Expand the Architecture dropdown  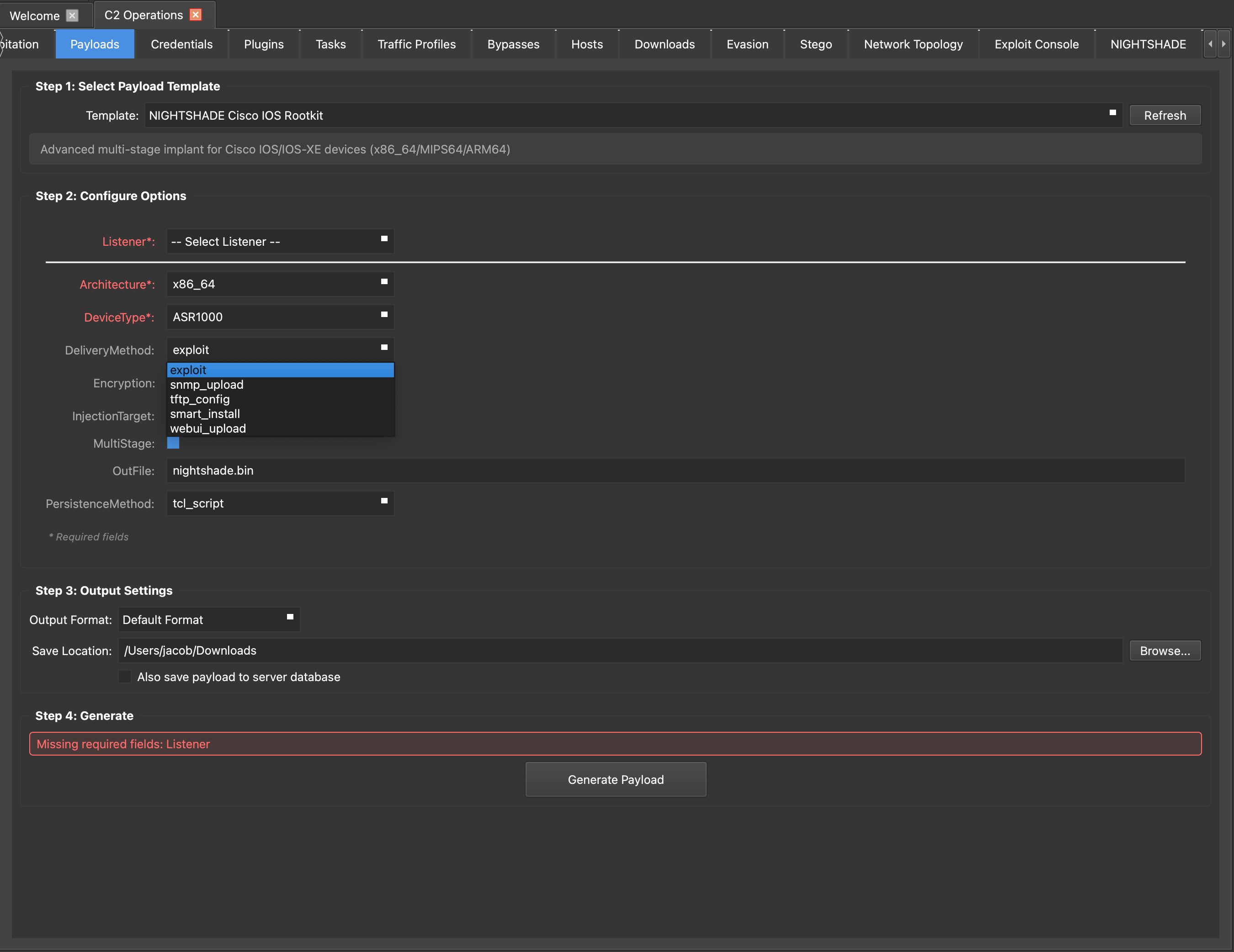click(280, 284)
